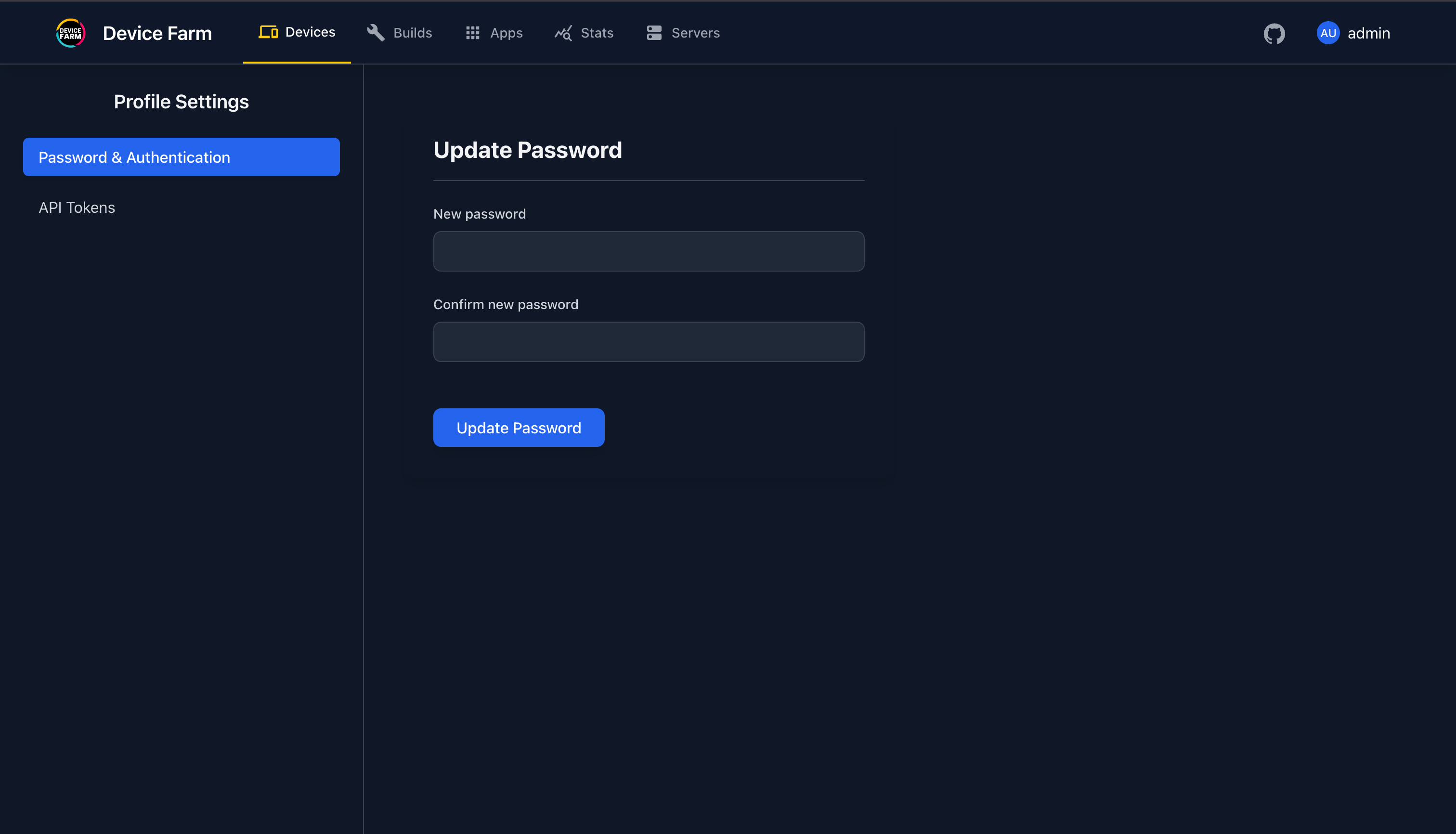Click the Profile Settings heading
The width and height of the screenshot is (1456, 834).
pos(181,102)
